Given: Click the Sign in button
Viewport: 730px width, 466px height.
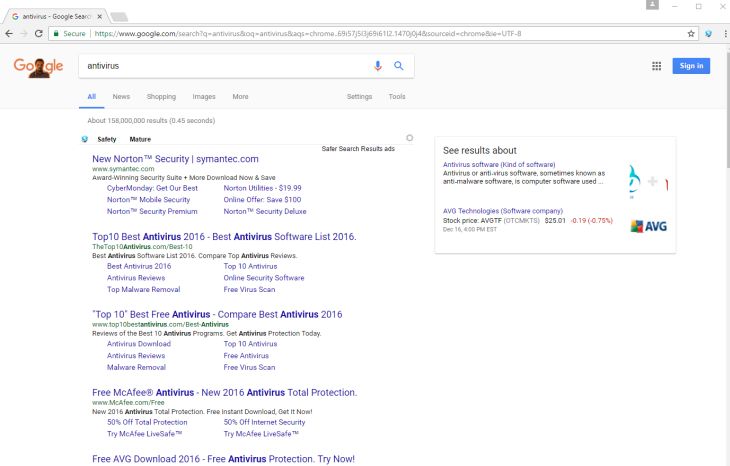Looking at the screenshot, I should coord(691,66).
